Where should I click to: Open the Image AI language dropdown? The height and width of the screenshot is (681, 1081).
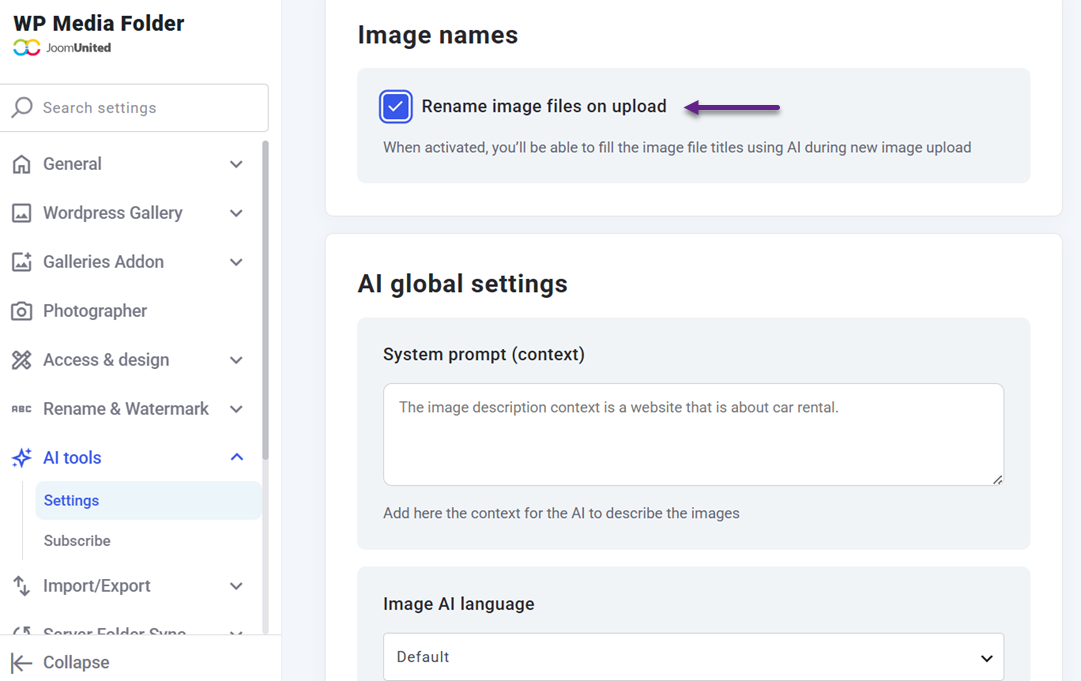coord(694,657)
